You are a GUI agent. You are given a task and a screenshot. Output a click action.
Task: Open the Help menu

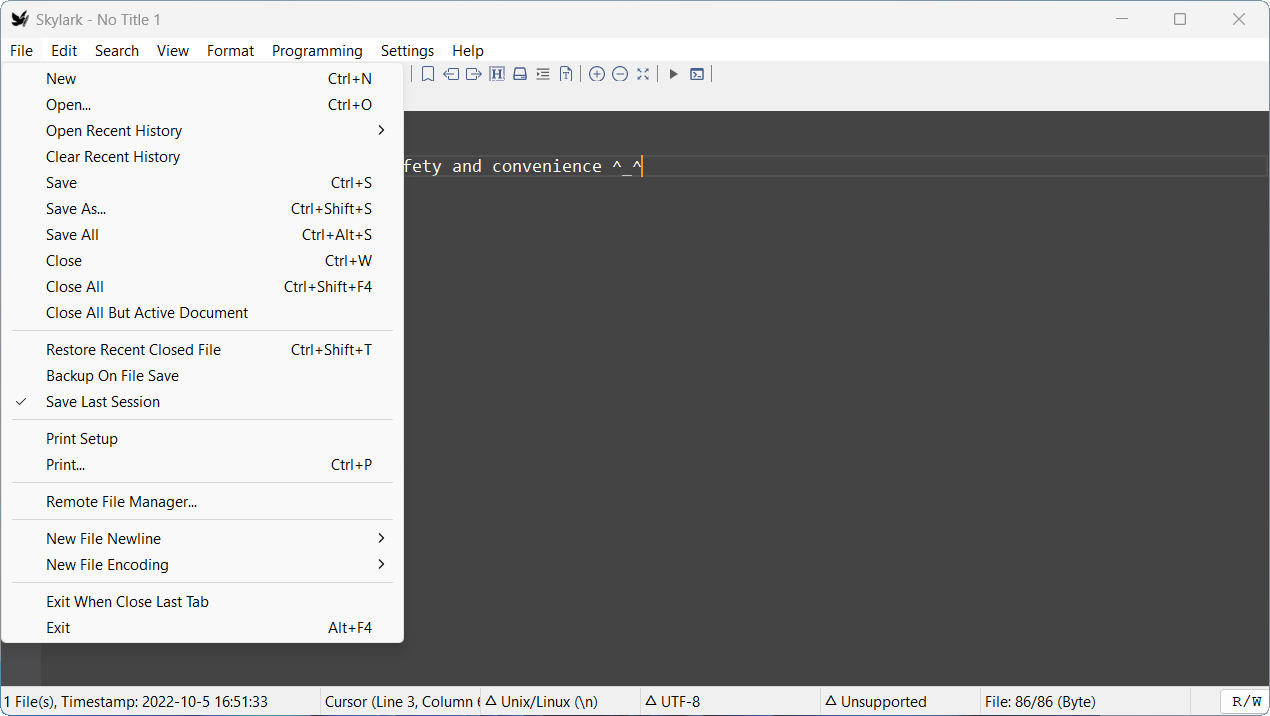tap(468, 51)
